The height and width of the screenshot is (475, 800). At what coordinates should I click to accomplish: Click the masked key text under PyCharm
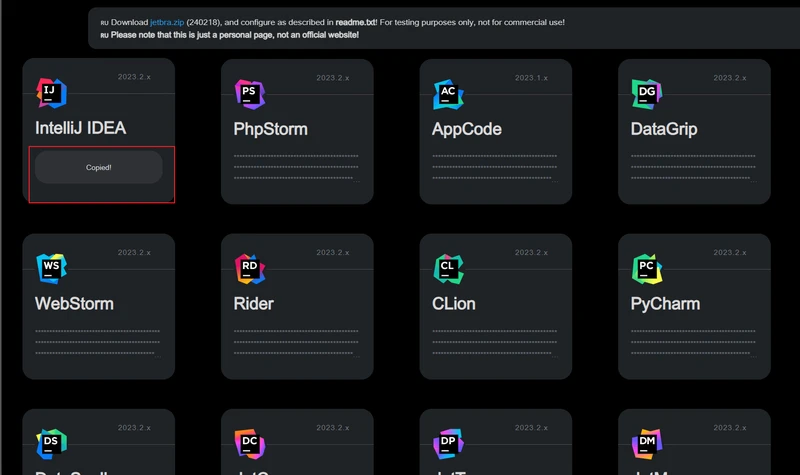pos(695,341)
